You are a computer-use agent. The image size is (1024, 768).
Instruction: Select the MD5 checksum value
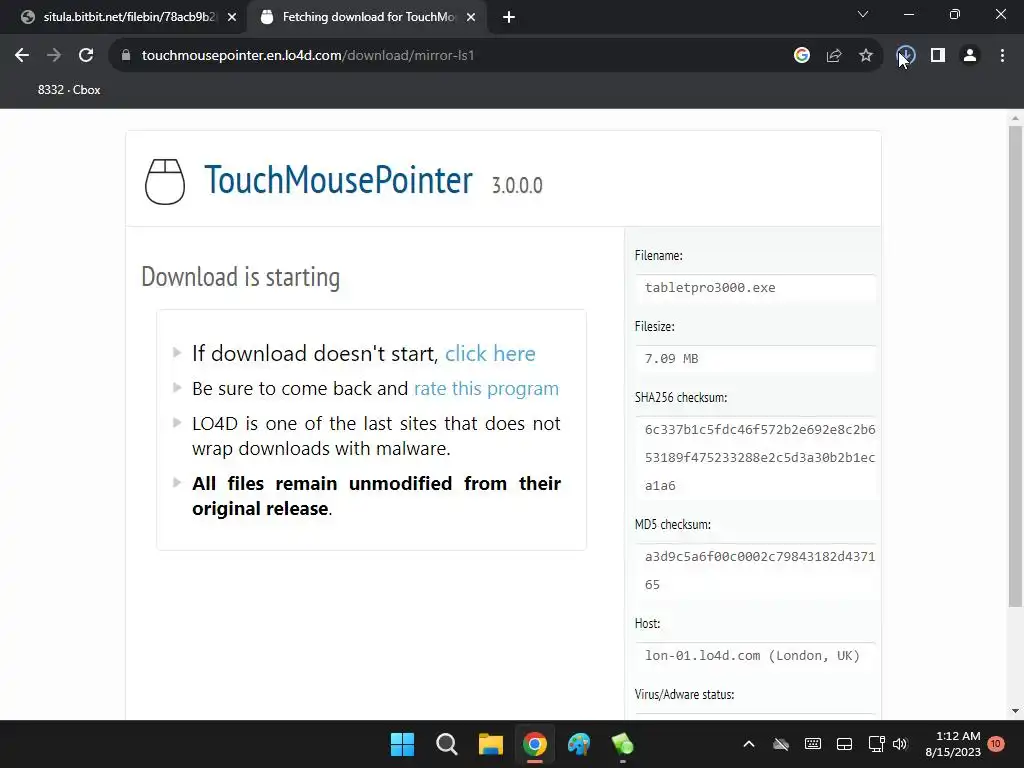(760, 570)
